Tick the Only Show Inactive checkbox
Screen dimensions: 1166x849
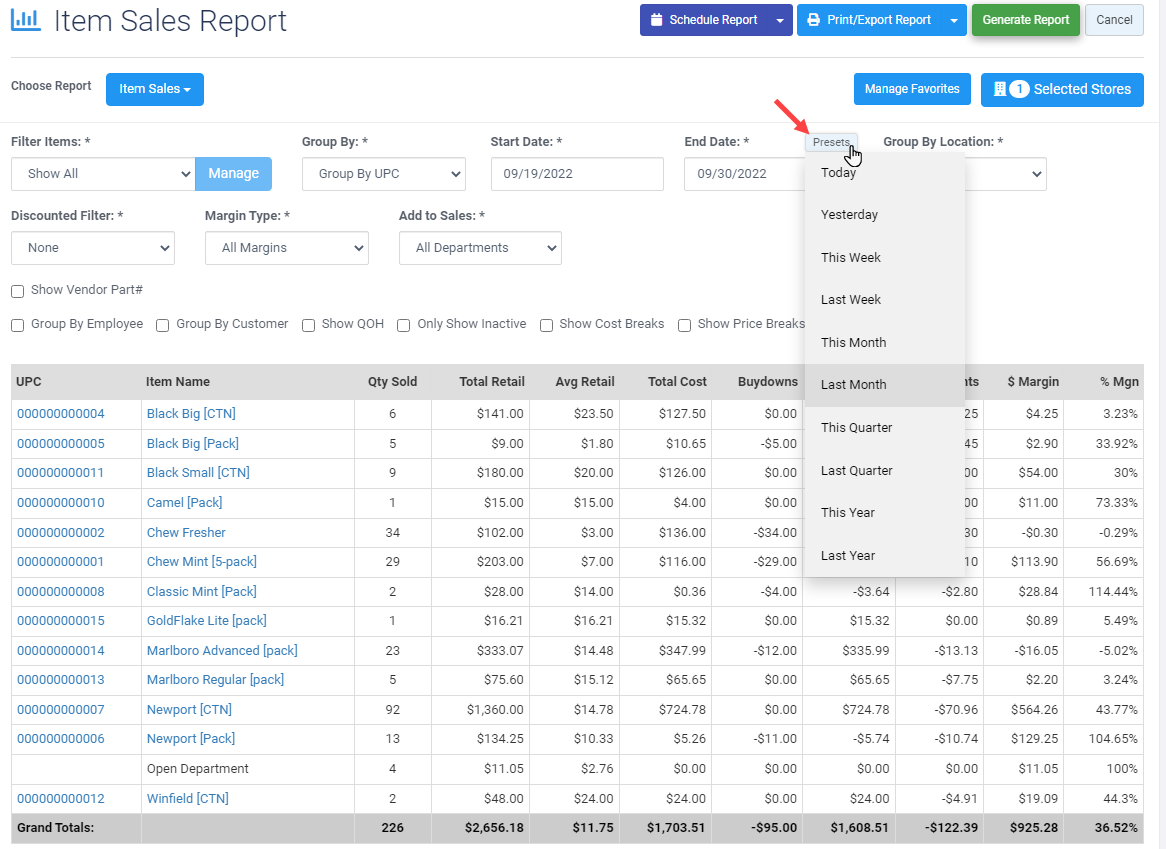point(404,325)
